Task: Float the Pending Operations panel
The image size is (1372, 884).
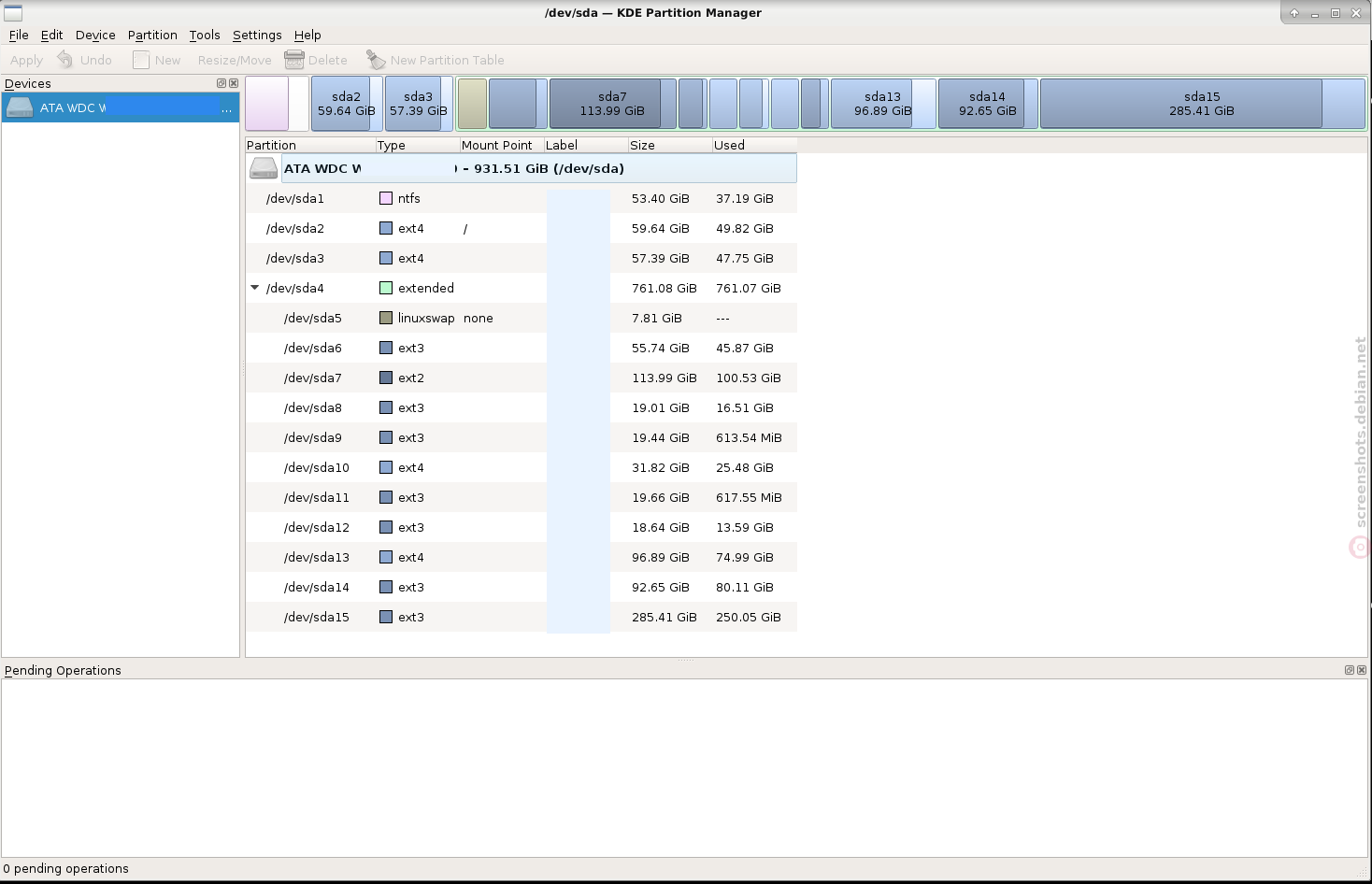Action: pyautogui.click(x=1350, y=670)
